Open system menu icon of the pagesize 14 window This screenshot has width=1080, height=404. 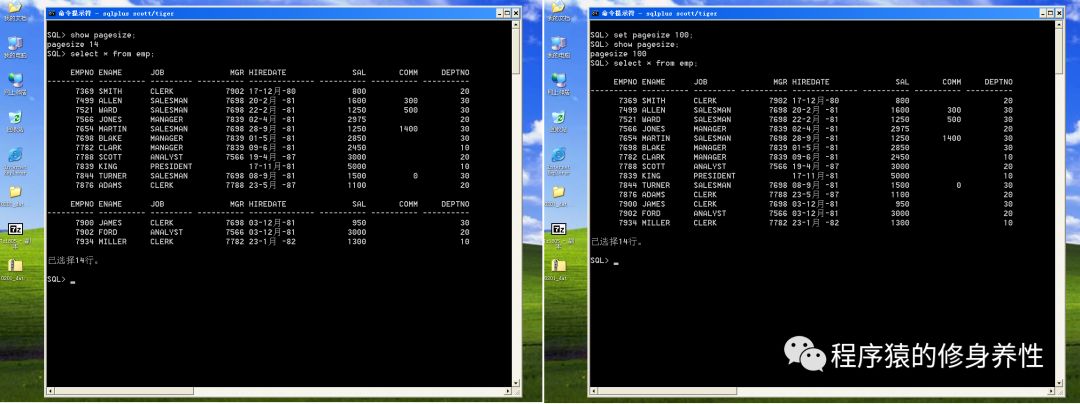point(52,12)
